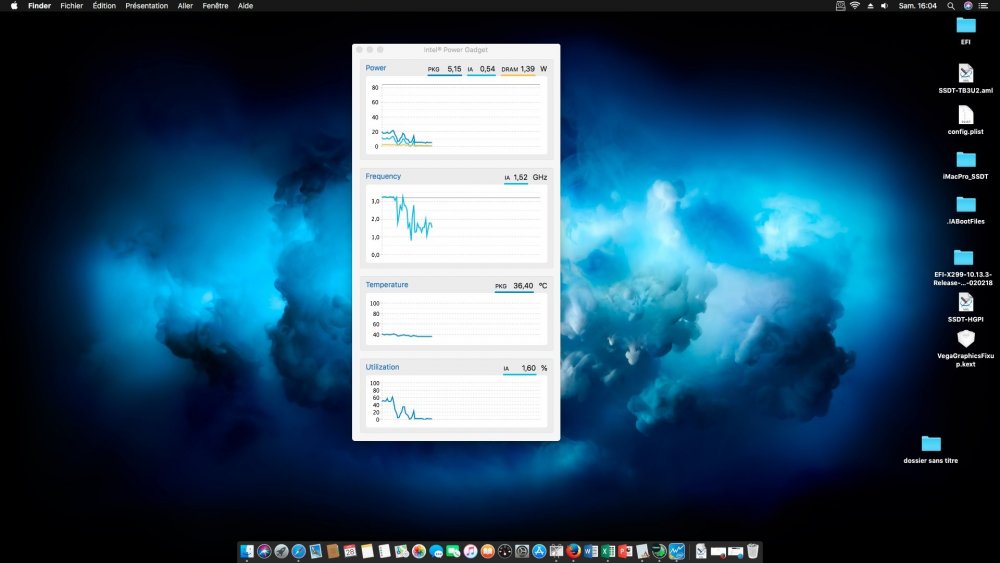Image resolution: width=1000 pixels, height=563 pixels.
Task: Open iTunes music note icon in Dock
Action: click(471, 551)
